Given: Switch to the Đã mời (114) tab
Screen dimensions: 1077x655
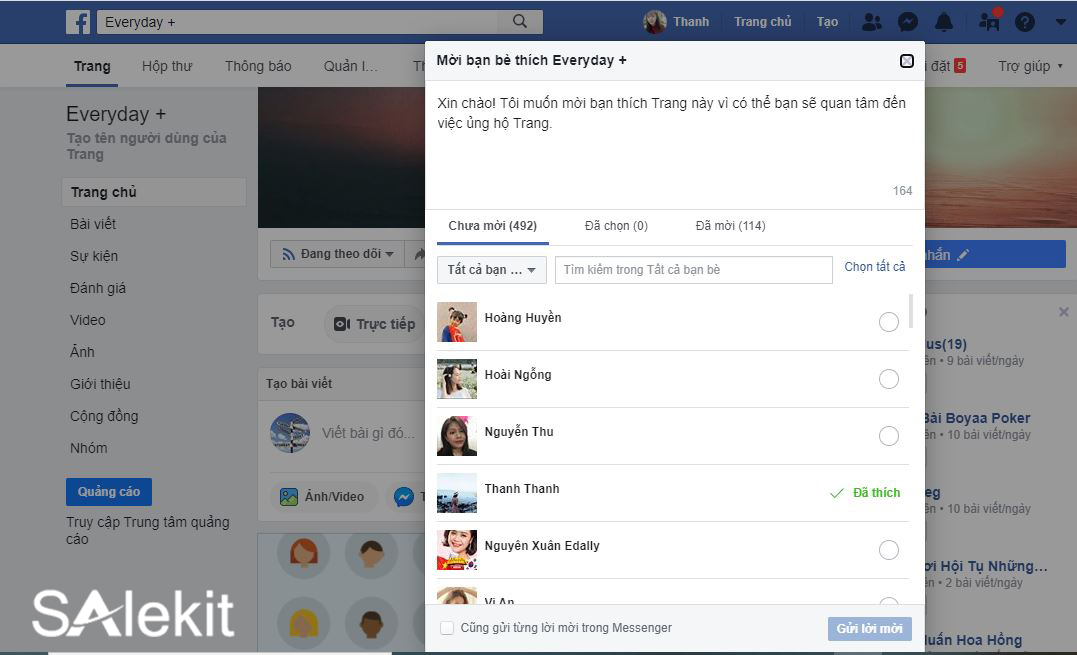Looking at the screenshot, I should (730, 226).
